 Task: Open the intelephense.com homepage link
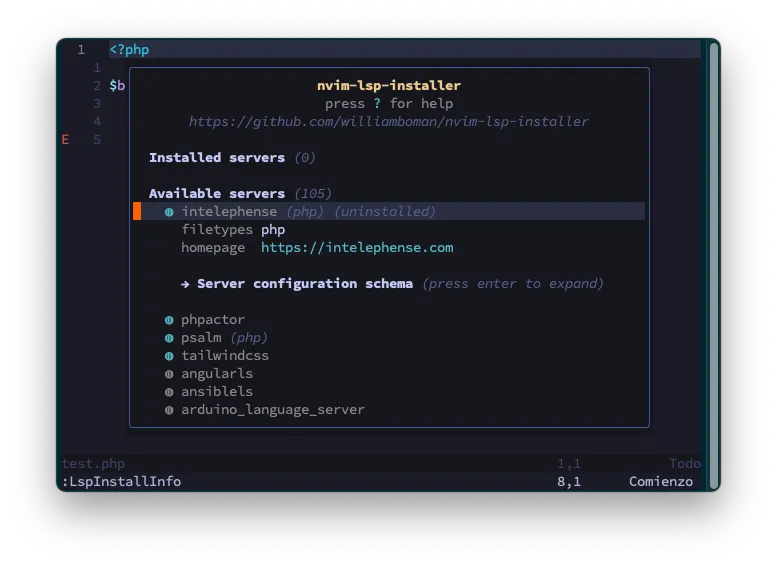click(x=357, y=247)
